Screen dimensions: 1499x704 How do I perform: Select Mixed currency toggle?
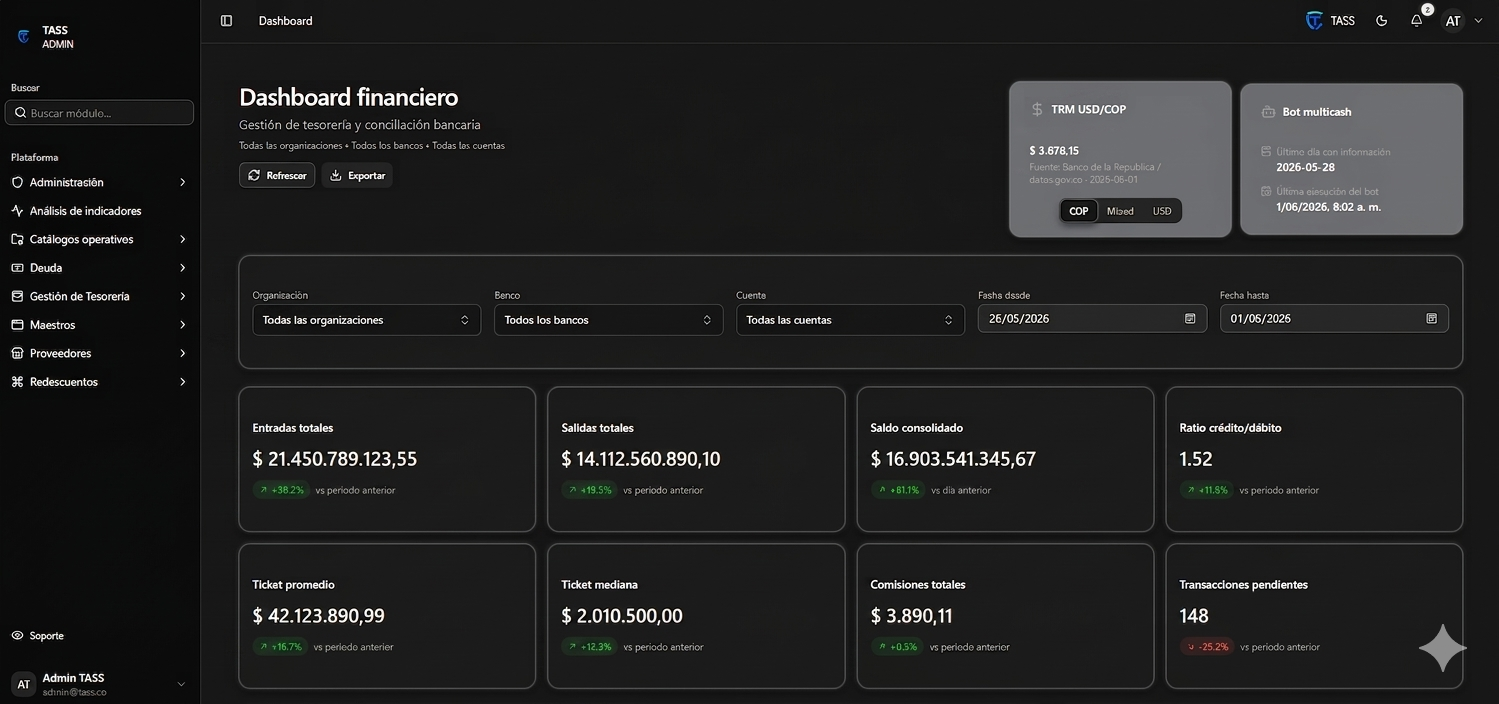point(1120,211)
